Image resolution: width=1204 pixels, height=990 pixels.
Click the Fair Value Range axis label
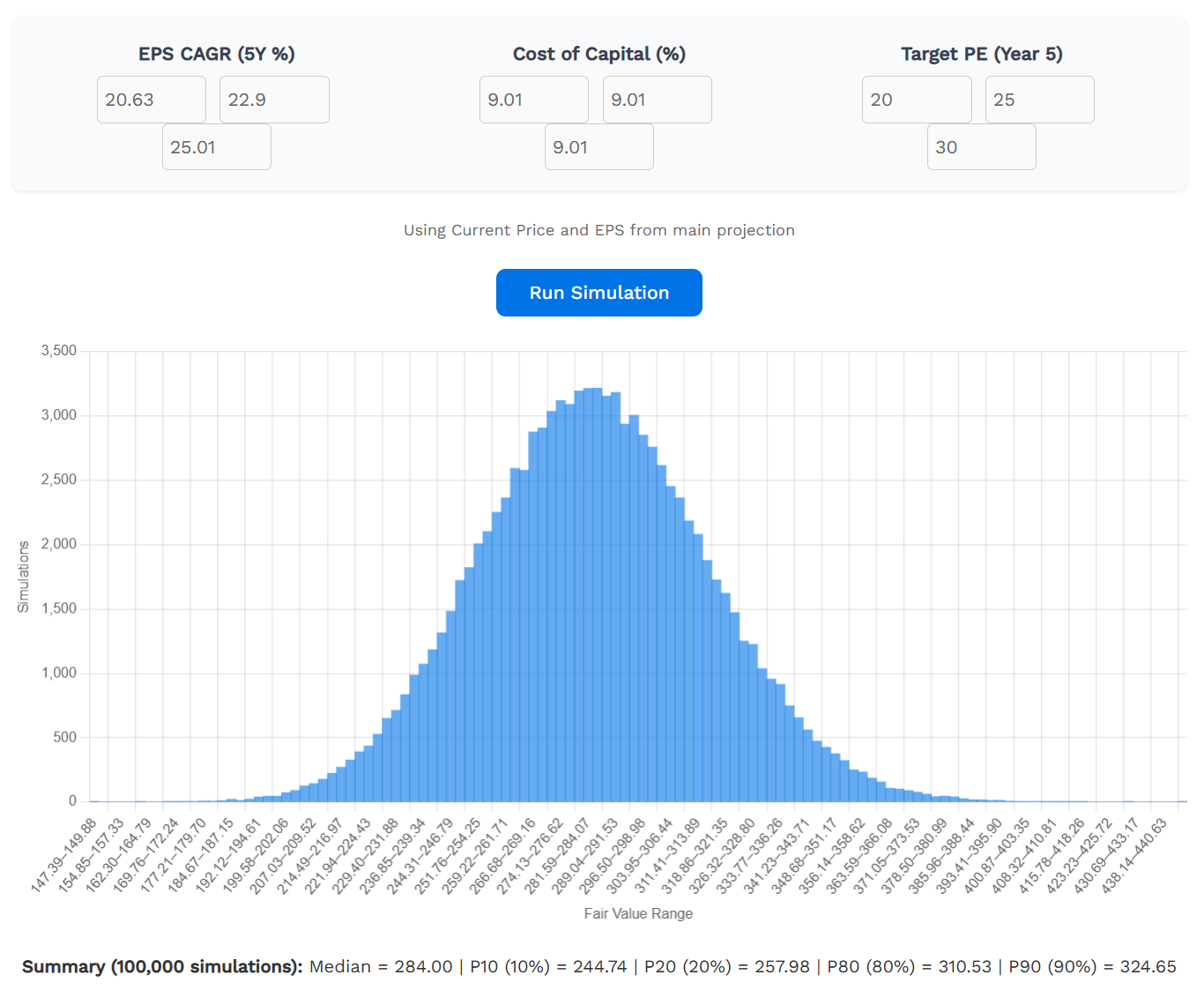pos(637,913)
